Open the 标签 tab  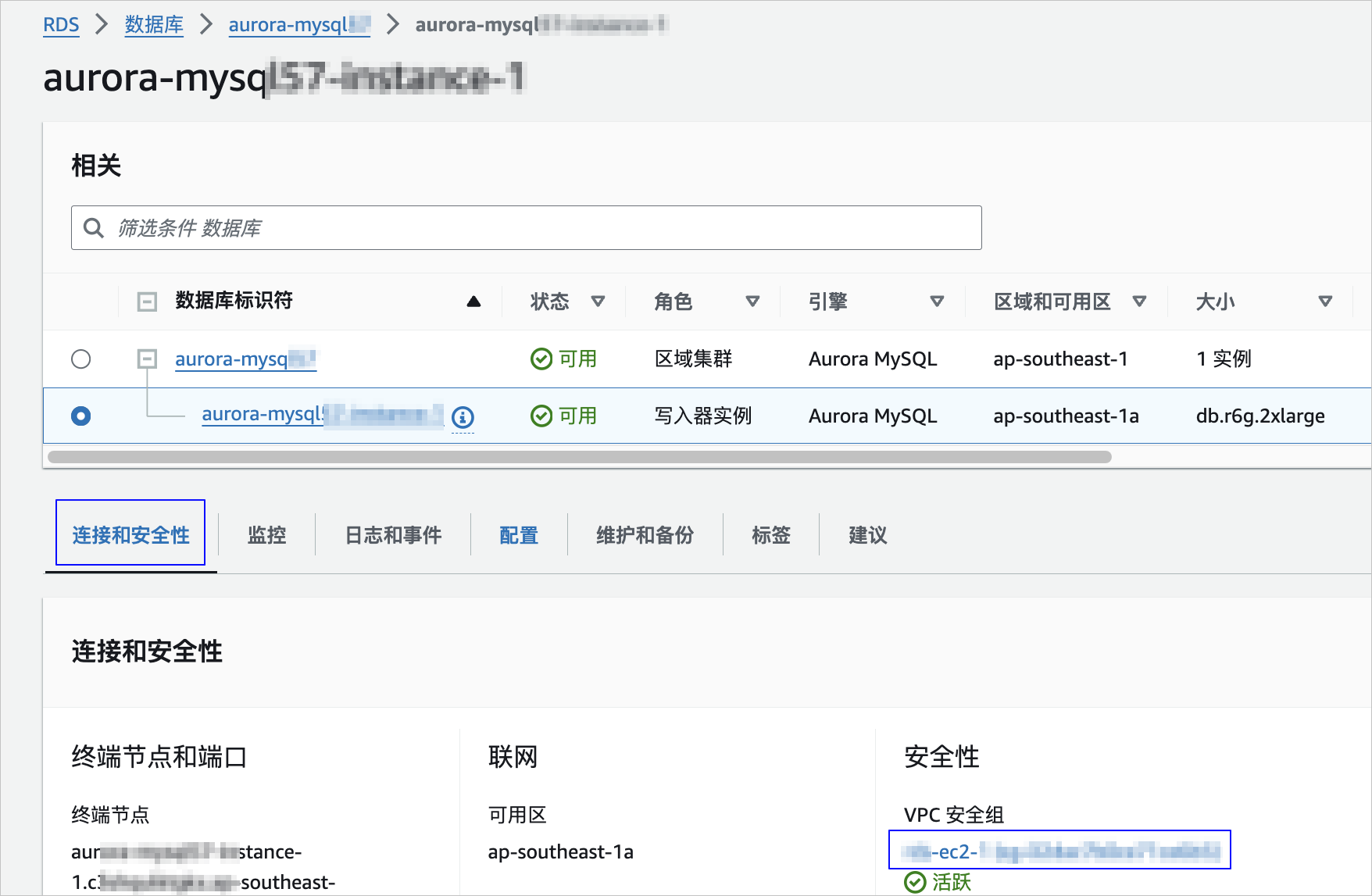point(771,535)
